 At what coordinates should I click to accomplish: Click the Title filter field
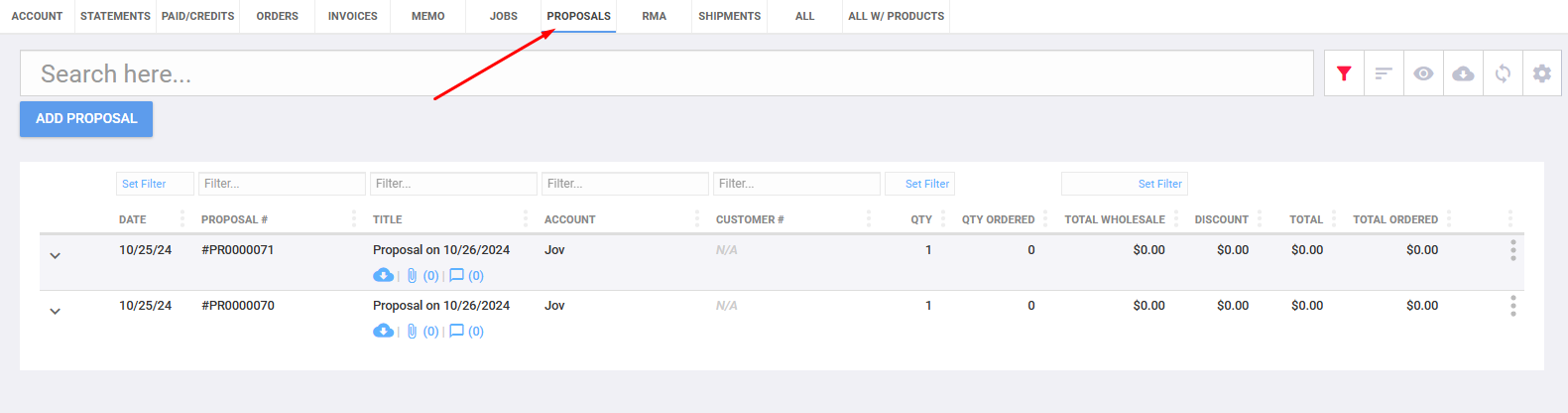[453, 184]
